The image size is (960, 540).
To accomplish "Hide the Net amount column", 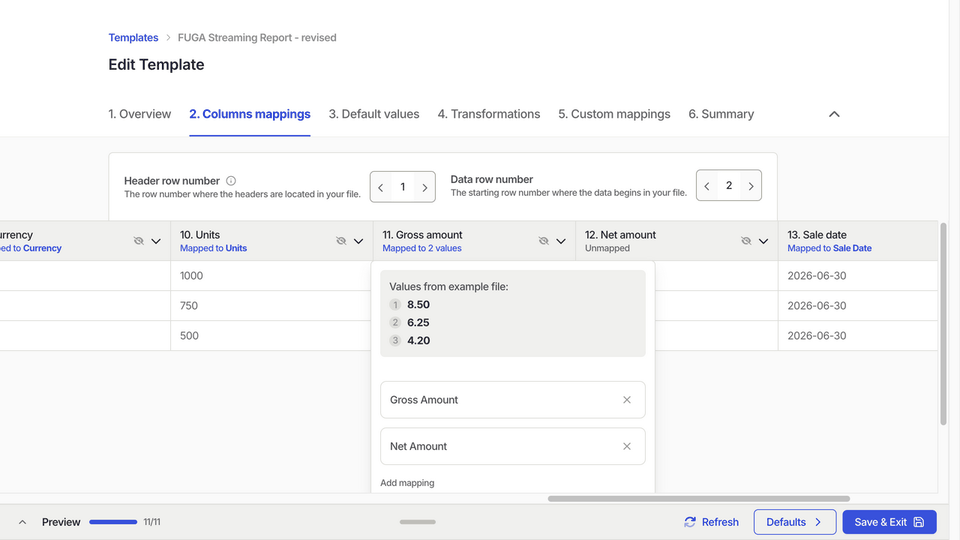I will pos(746,241).
